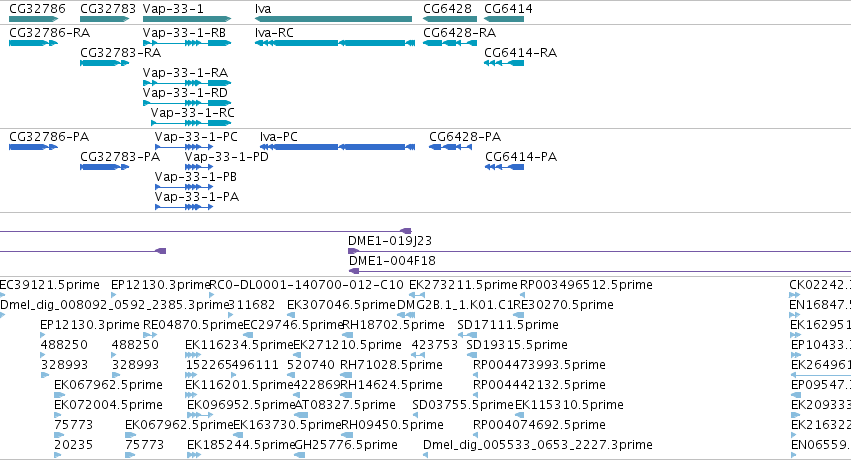Click the Vap-33-1-RD transcript

[187, 103]
